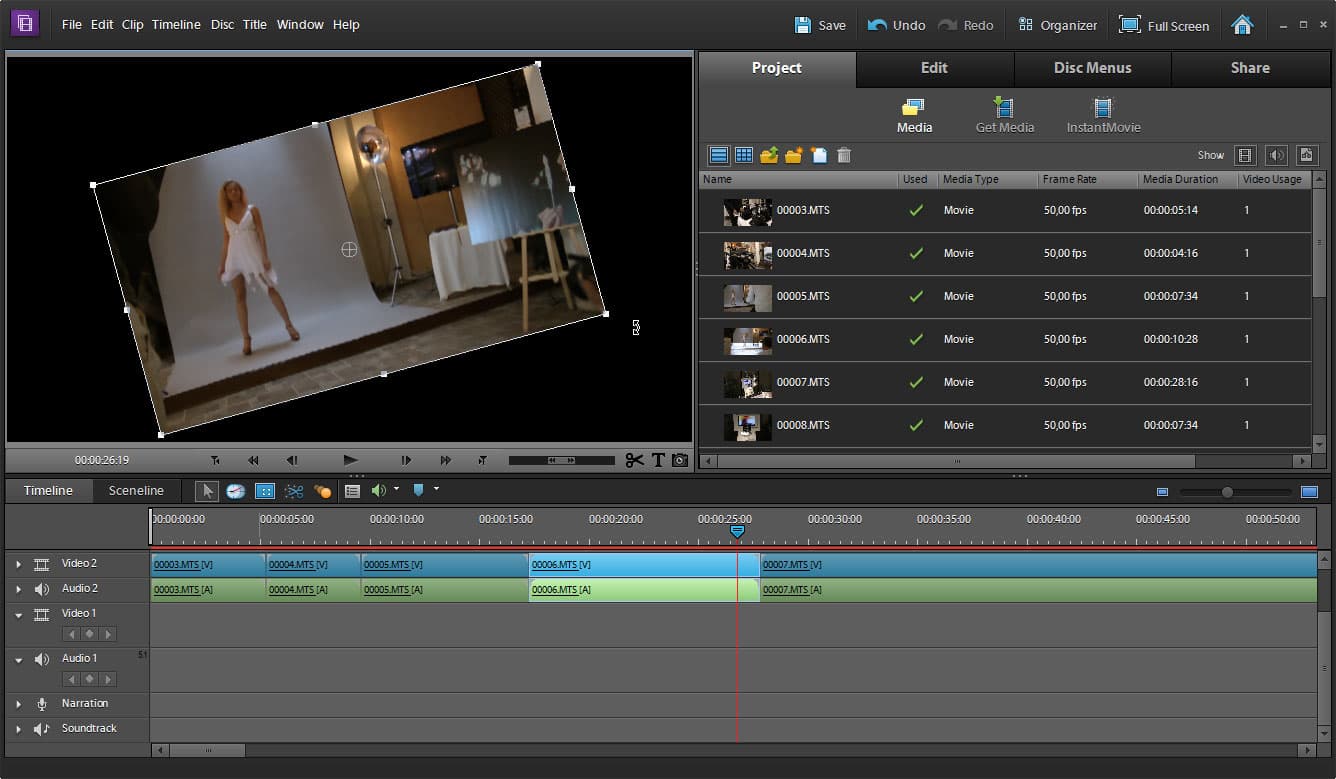Viewport: 1336px width, 779px height.
Task: Toggle Show Audio filter in media panel
Action: pyautogui.click(x=1276, y=155)
